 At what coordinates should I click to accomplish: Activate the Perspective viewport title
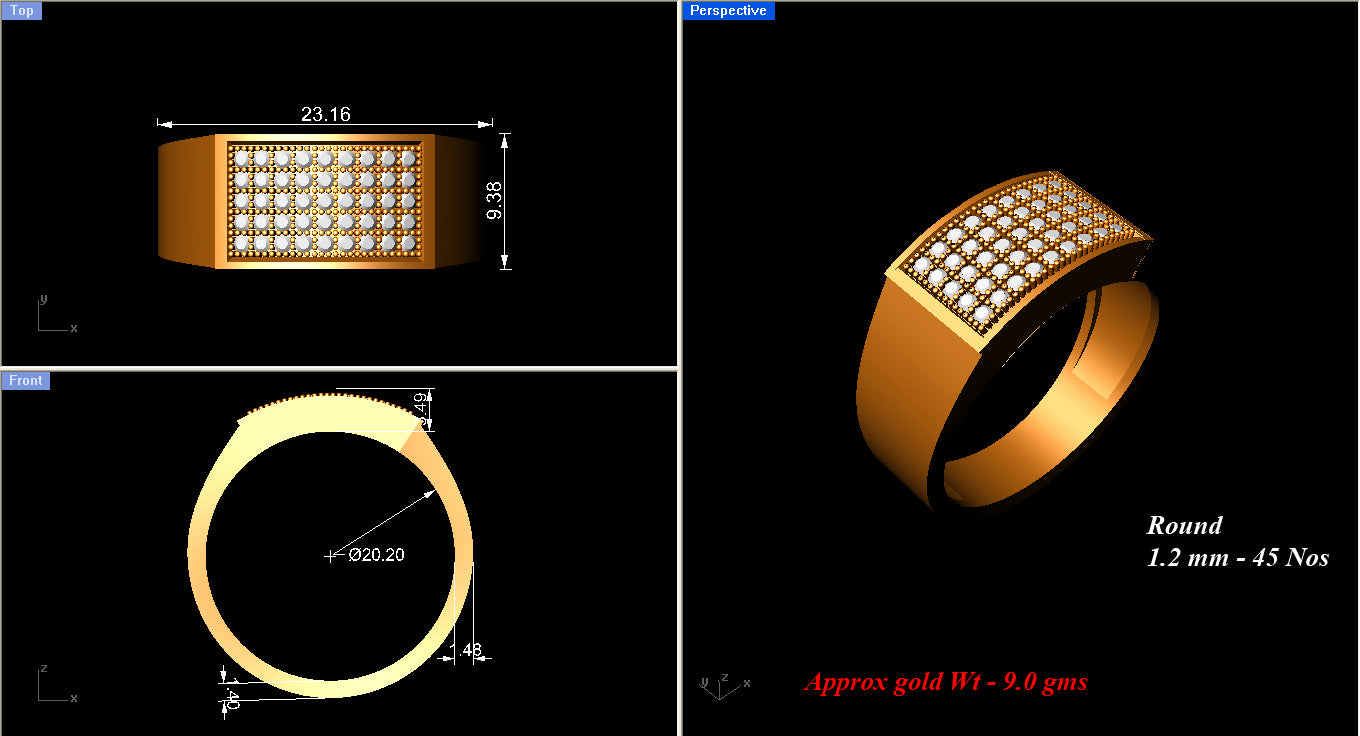coord(728,10)
